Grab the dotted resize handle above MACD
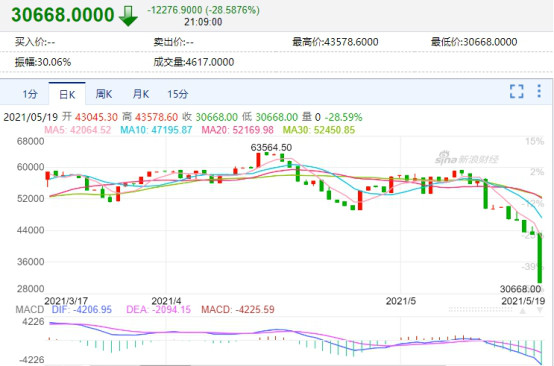Image resolution: width=554 pixels, height=366 pixels. coord(482,310)
